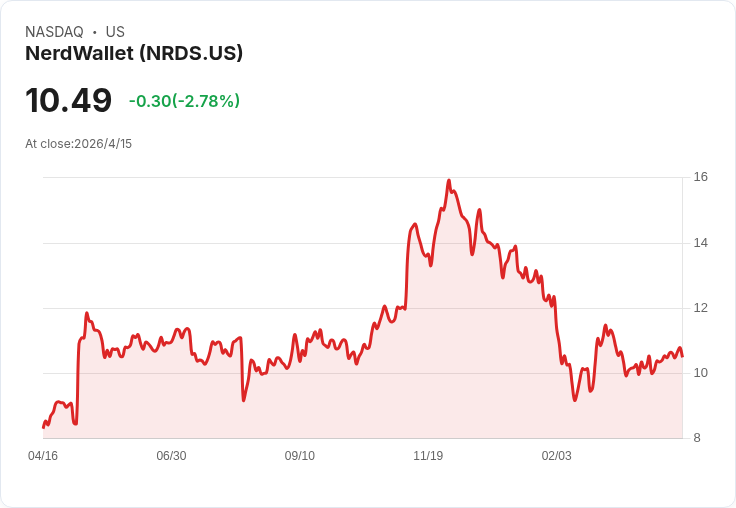Click the 8 price axis label
Screen dimensions: 736x508
[697, 438]
